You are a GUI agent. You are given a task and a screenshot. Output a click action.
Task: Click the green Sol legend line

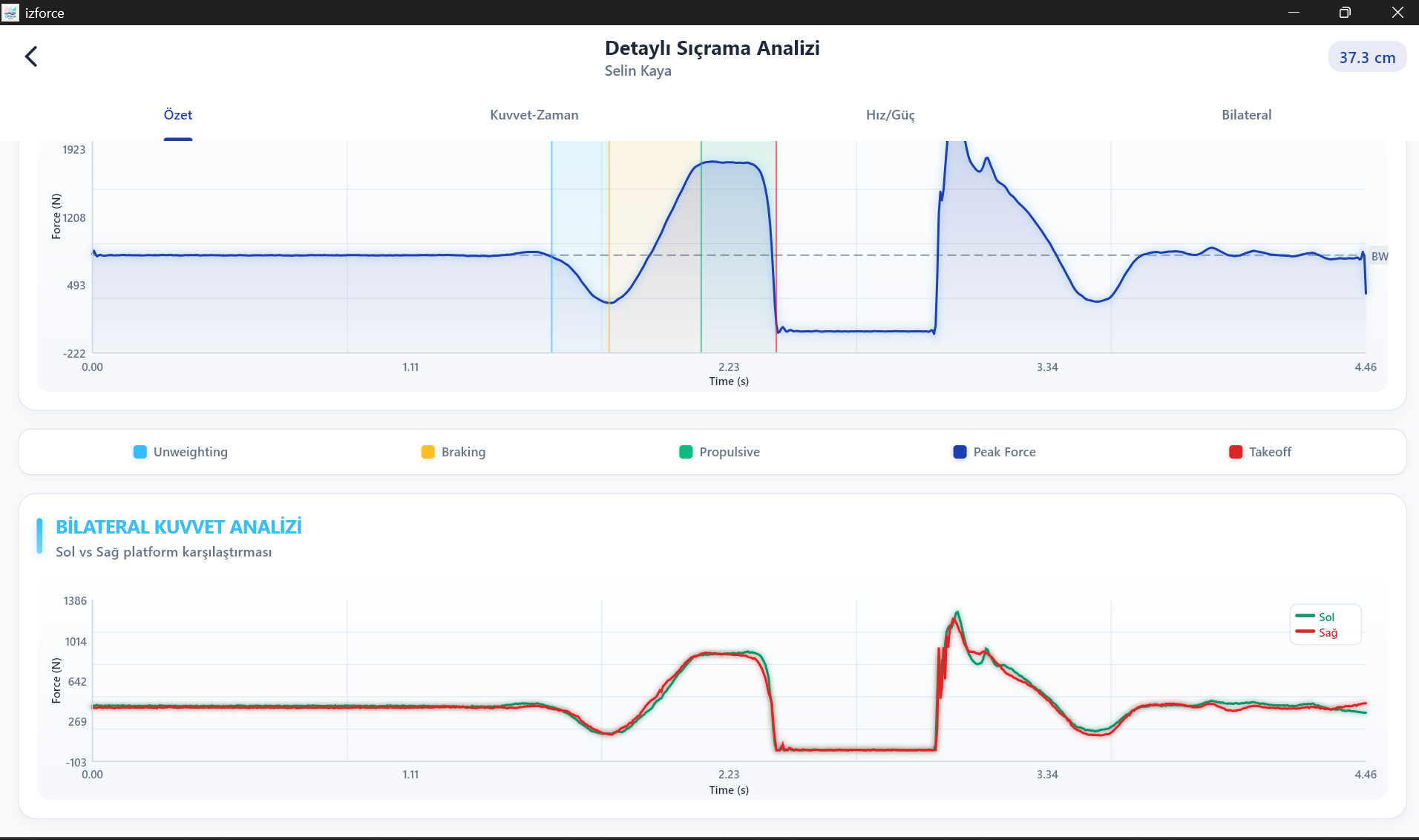1305,616
